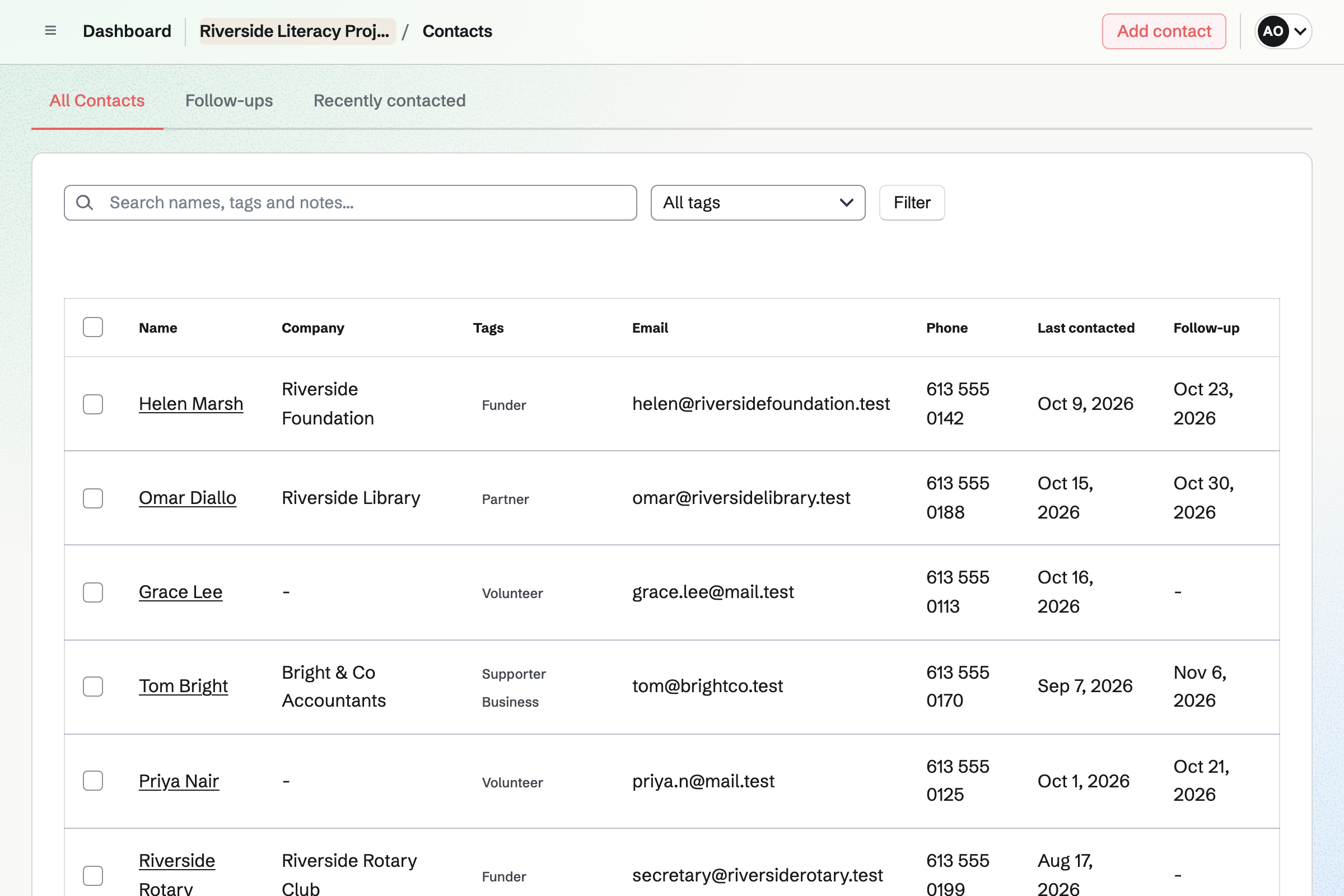Click the Contacts breadcrumb
Screen dimensions: 1344x896
click(457, 31)
